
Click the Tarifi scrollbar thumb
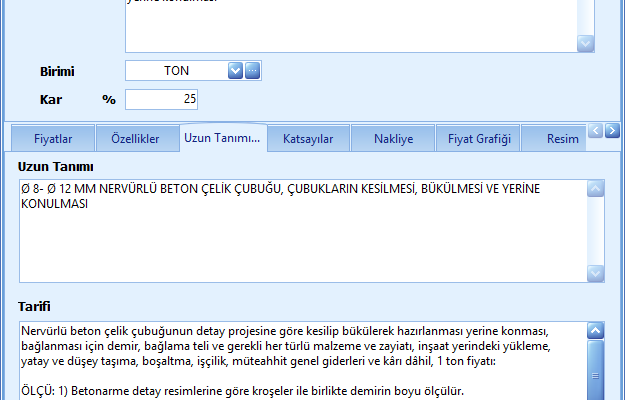[596, 375]
